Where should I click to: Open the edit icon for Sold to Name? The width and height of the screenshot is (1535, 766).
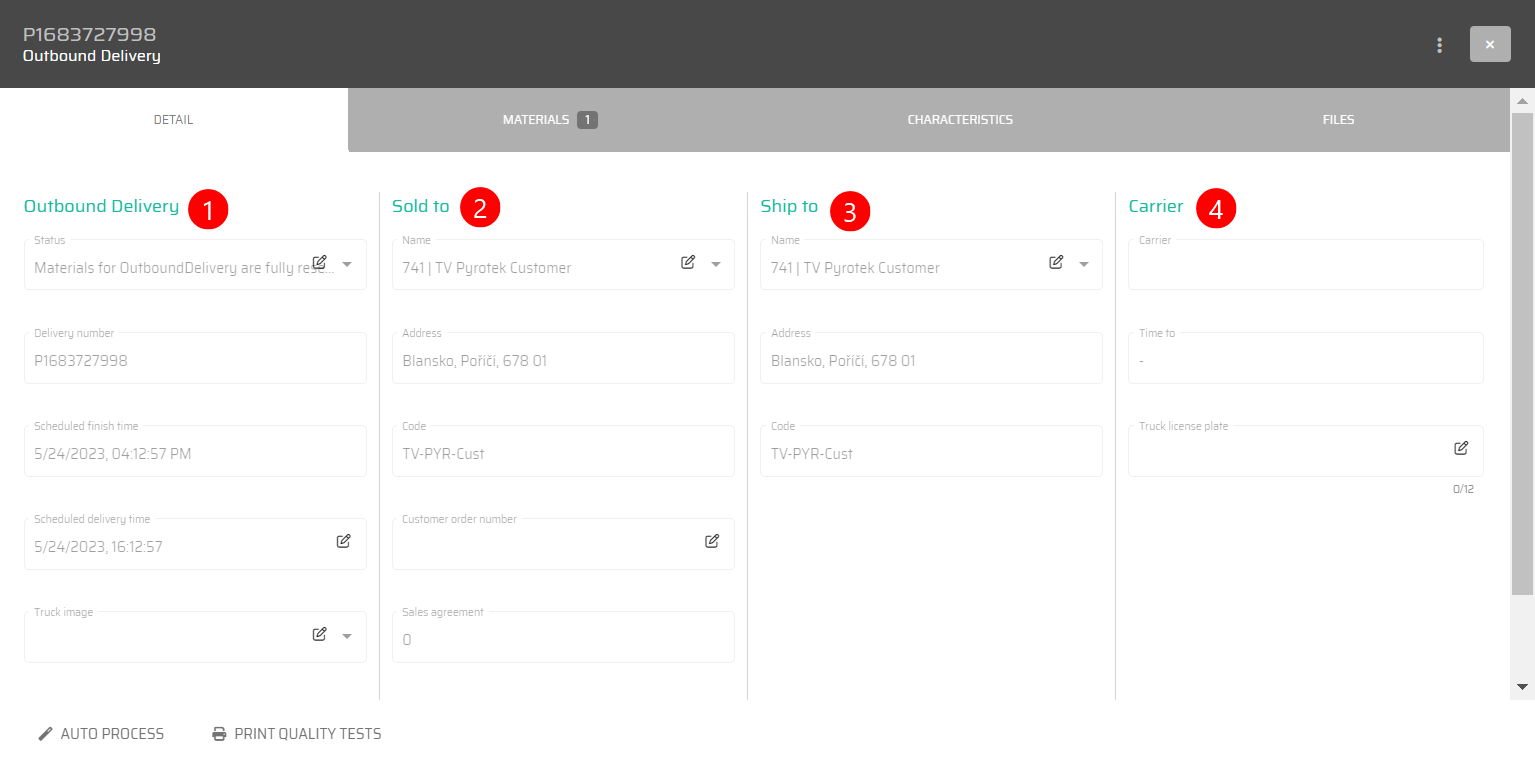pyautogui.click(x=687, y=261)
